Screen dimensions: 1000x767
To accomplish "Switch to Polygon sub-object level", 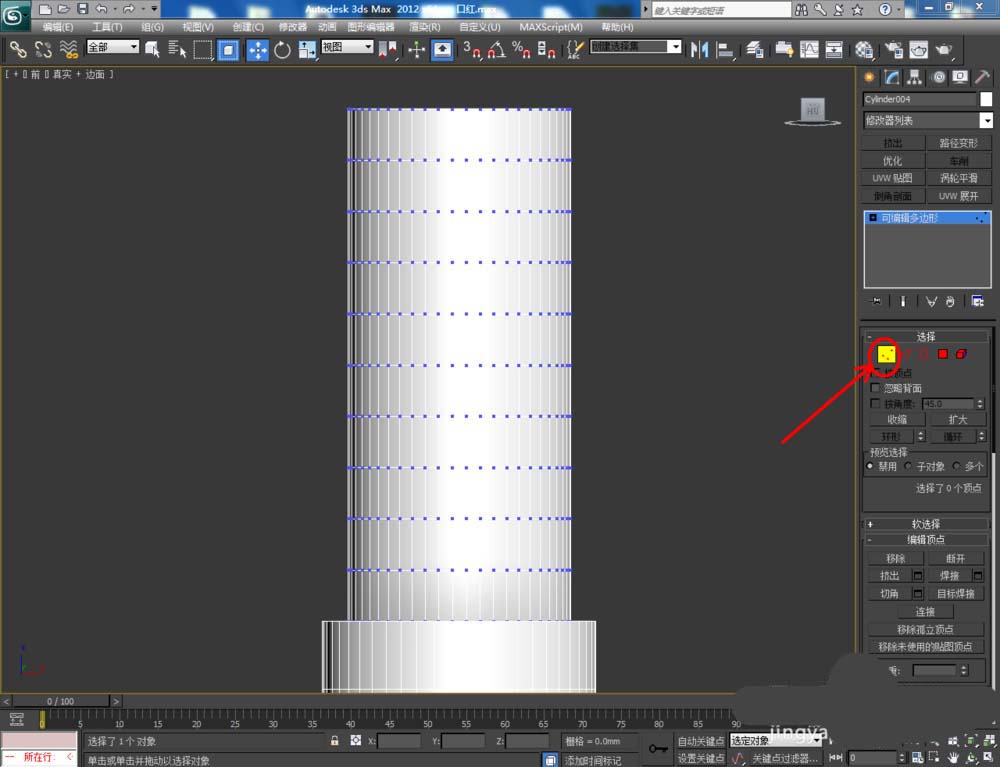I will 942,354.
